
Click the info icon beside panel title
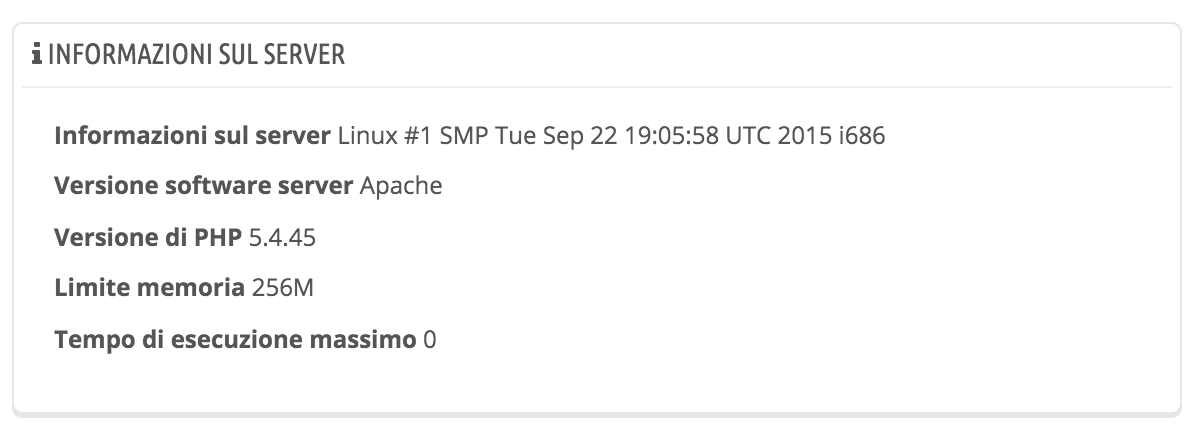[37, 55]
